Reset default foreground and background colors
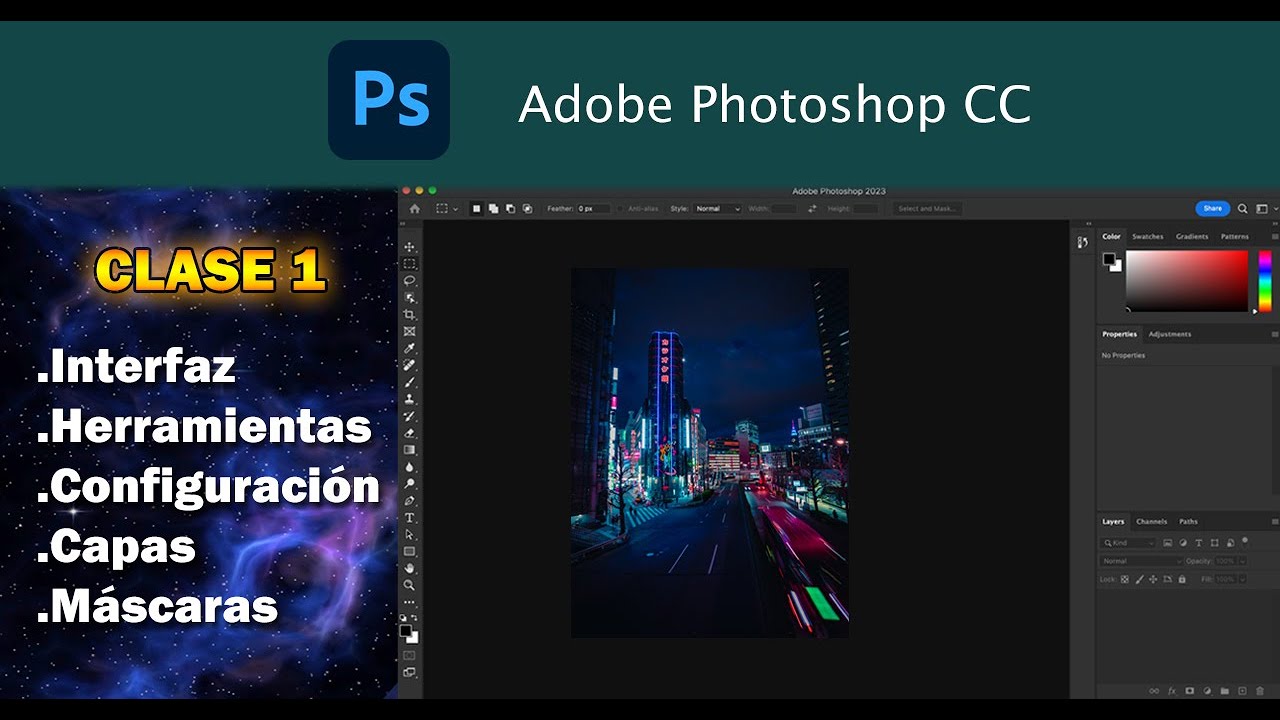This screenshot has height=720, width=1280. [404, 618]
